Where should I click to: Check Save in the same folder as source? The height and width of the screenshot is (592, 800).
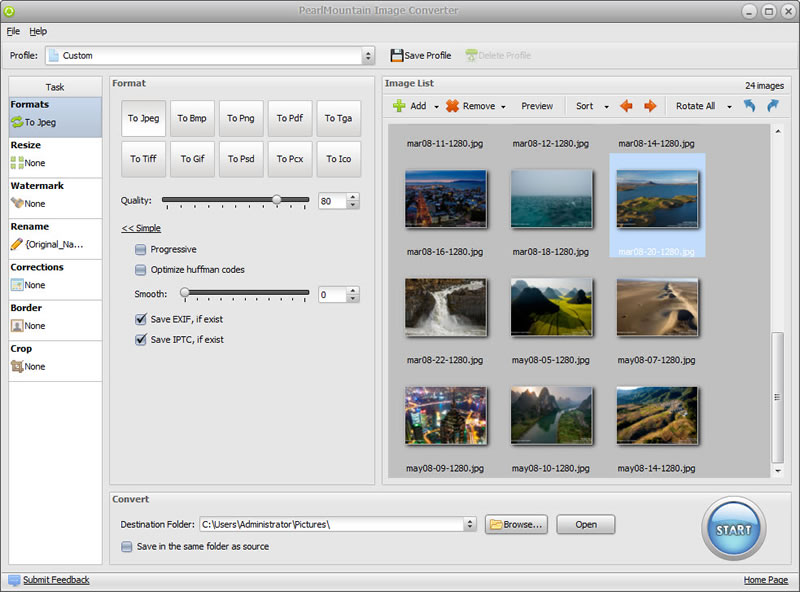[127, 547]
